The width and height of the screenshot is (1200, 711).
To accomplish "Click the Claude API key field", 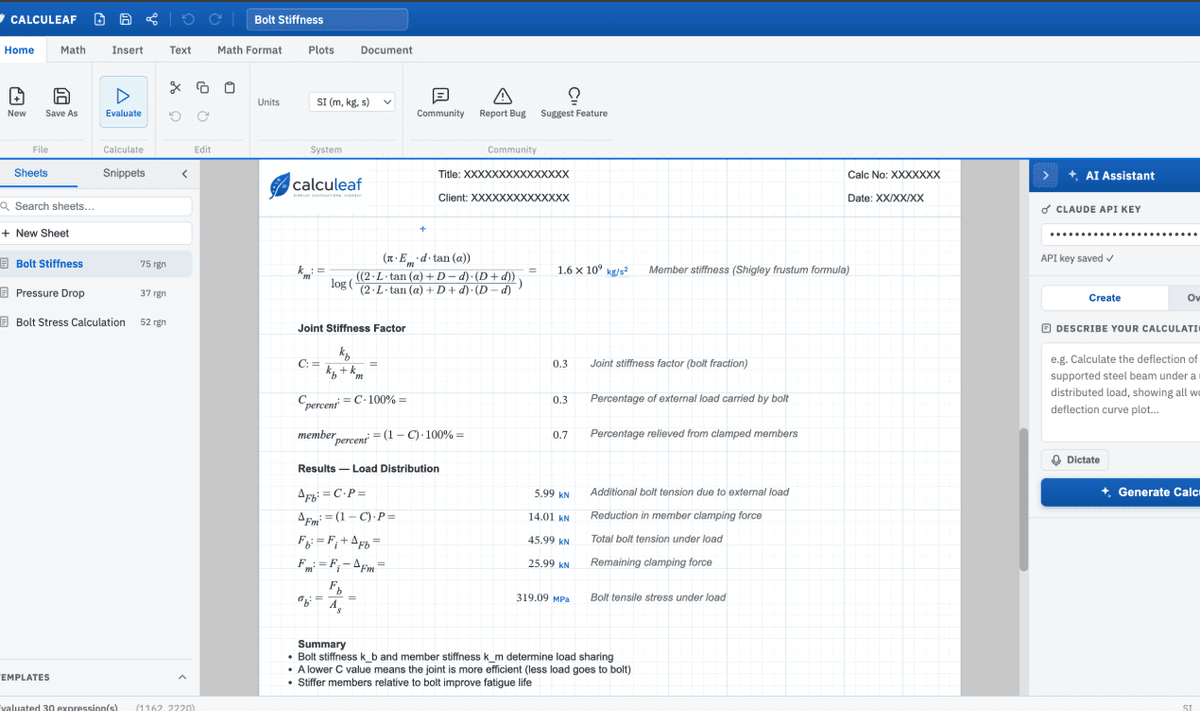I will (1121, 234).
